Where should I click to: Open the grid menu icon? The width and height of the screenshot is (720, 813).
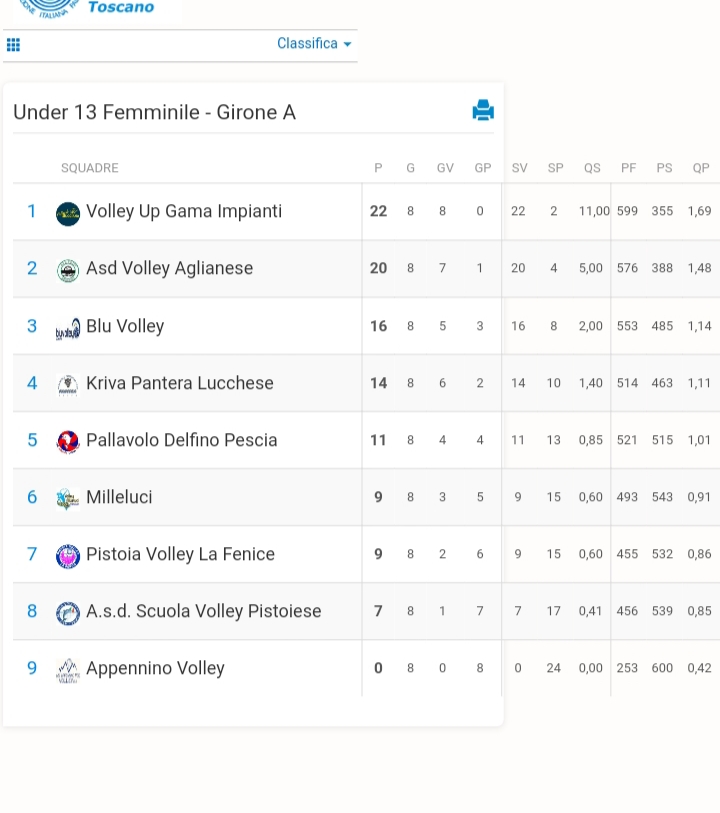pyautogui.click(x=13, y=45)
